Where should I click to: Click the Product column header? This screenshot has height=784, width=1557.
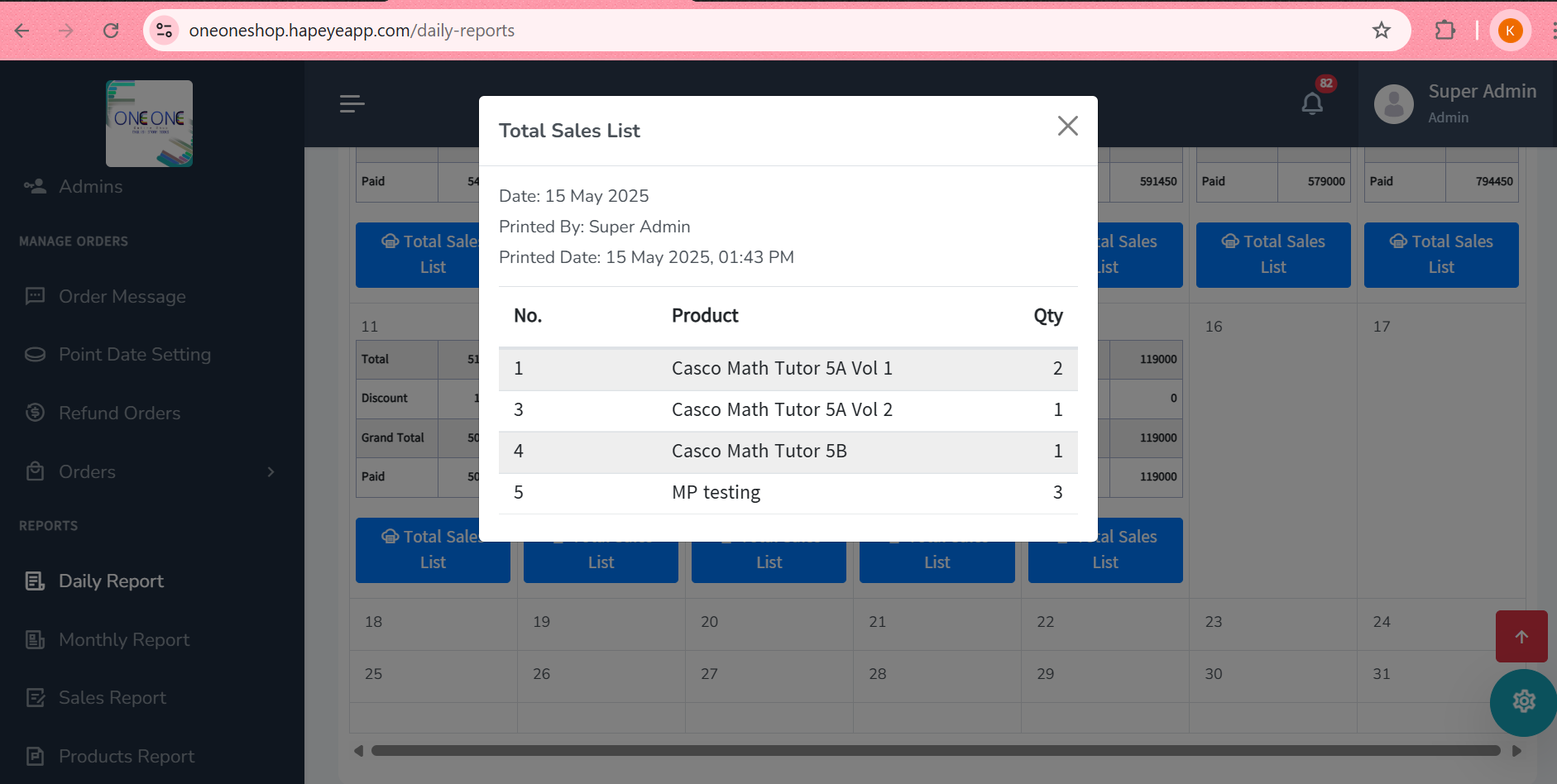tap(705, 315)
